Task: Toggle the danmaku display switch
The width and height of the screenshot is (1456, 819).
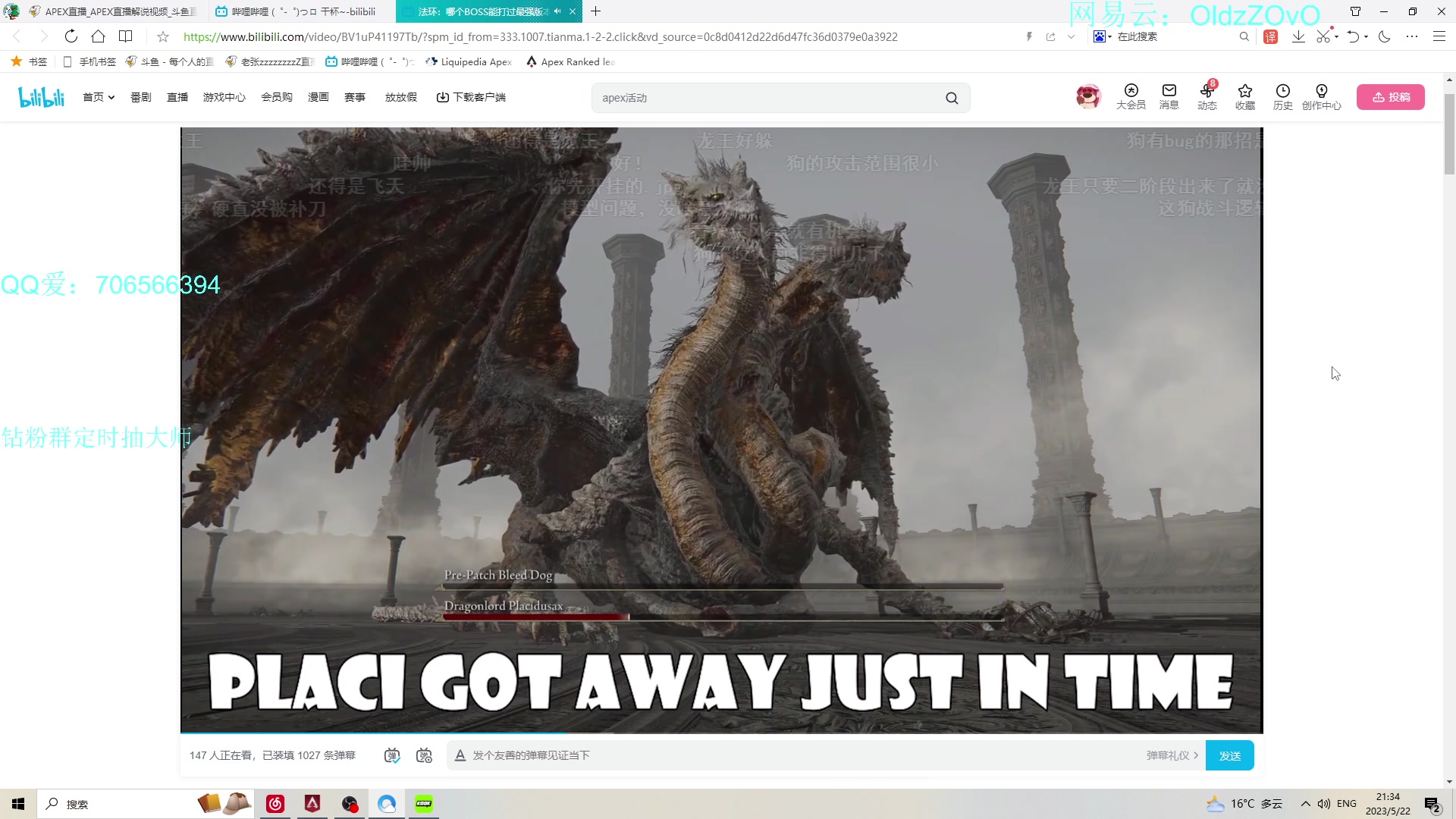Action: (x=392, y=755)
